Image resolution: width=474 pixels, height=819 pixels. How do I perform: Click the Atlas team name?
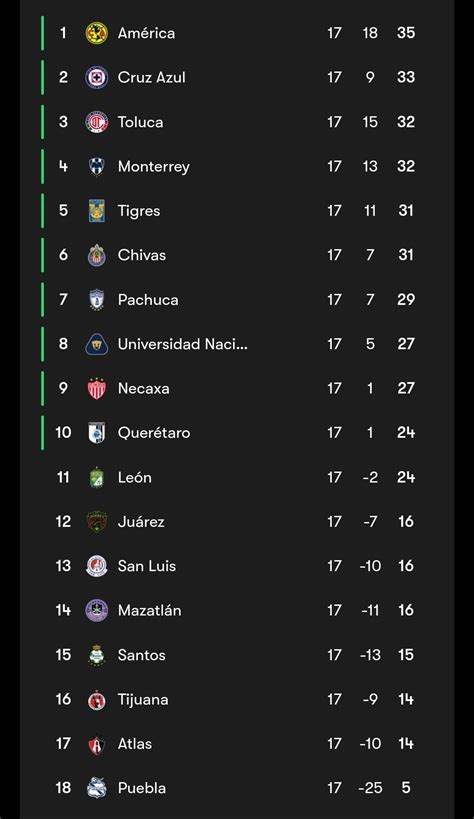coord(135,744)
